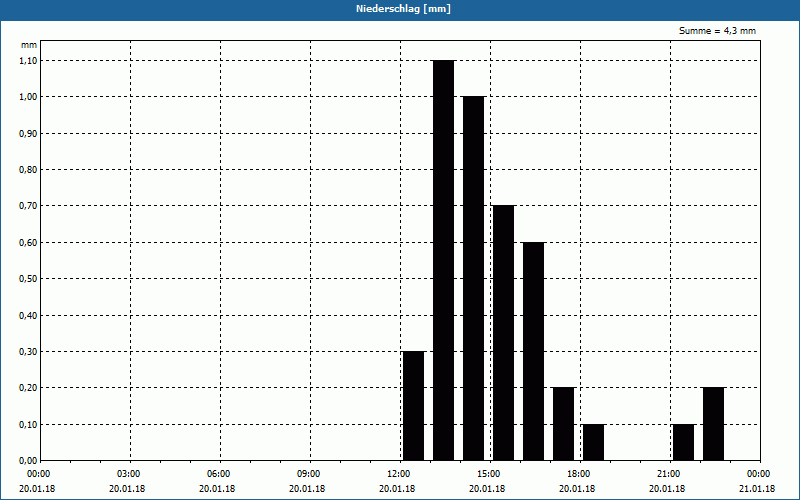Viewport: 800px width, 500px height.
Task: Select the "00:00" label above 21.01.18
Action: point(760,474)
